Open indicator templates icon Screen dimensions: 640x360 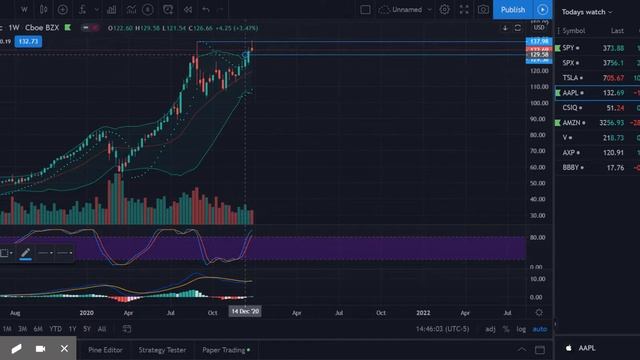click(x=131, y=9)
